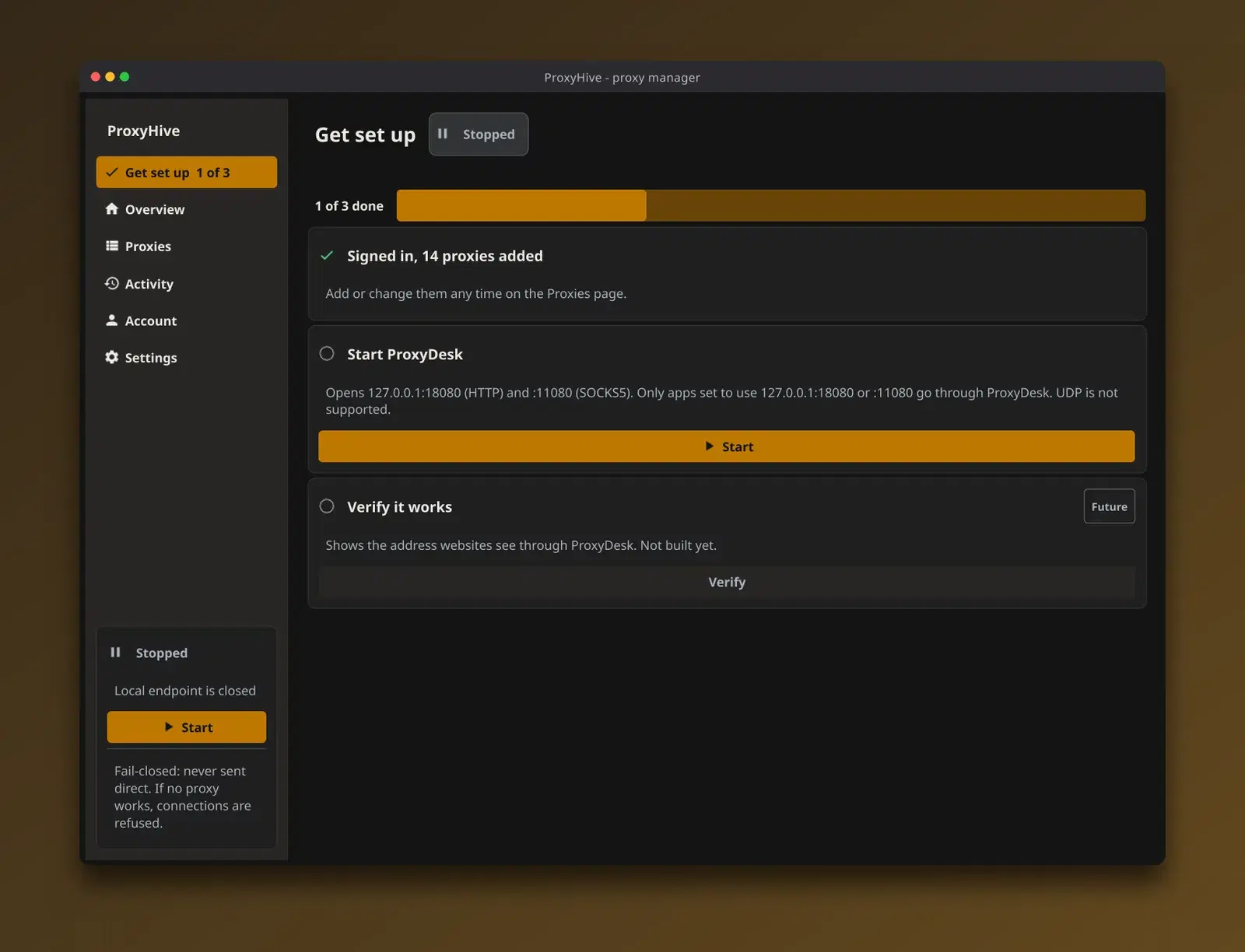Viewport: 1245px width, 952px height.
Task: Click the Account person icon
Action: [112, 320]
